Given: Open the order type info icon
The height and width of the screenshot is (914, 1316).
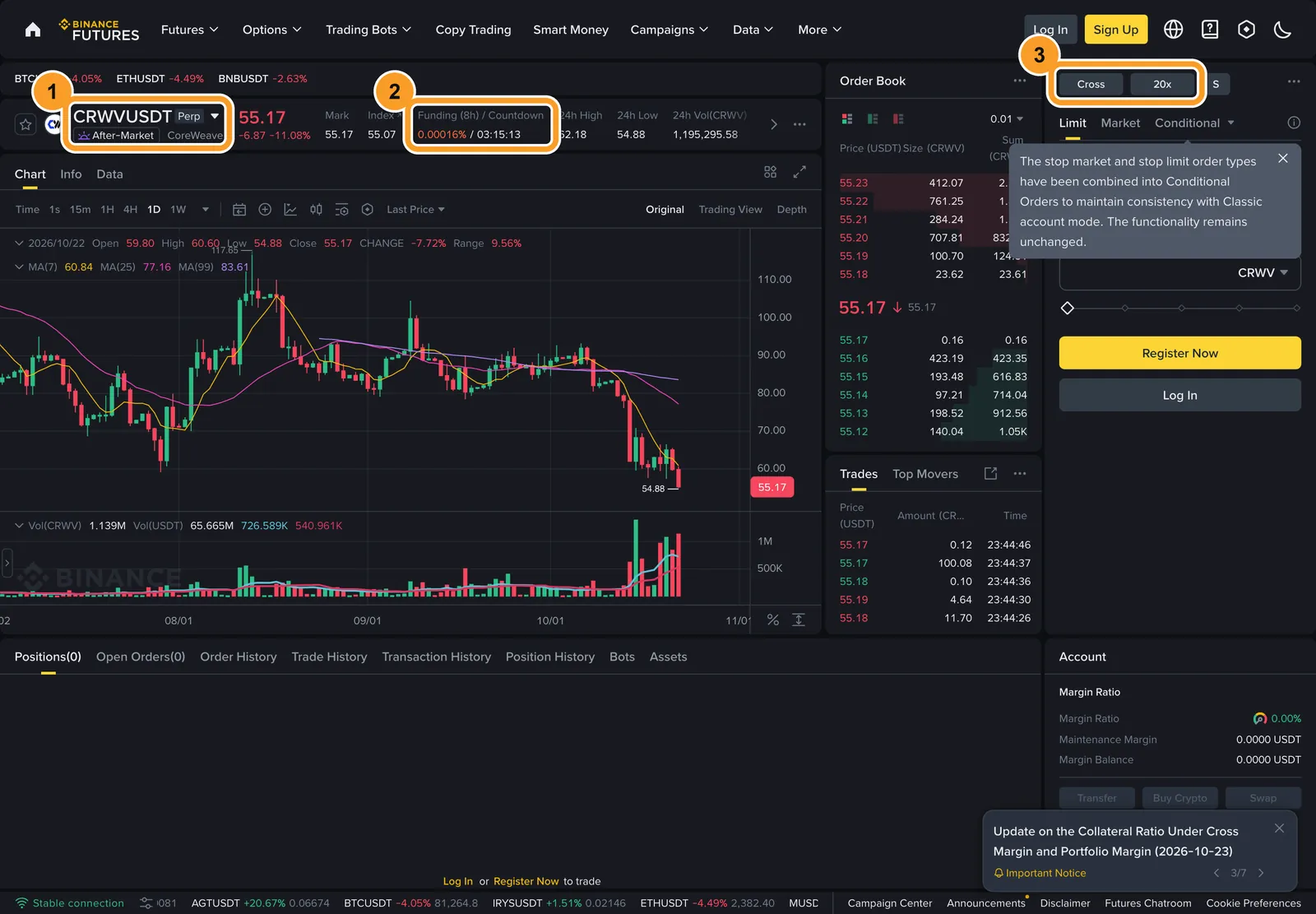Looking at the screenshot, I should click(1294, 123).
